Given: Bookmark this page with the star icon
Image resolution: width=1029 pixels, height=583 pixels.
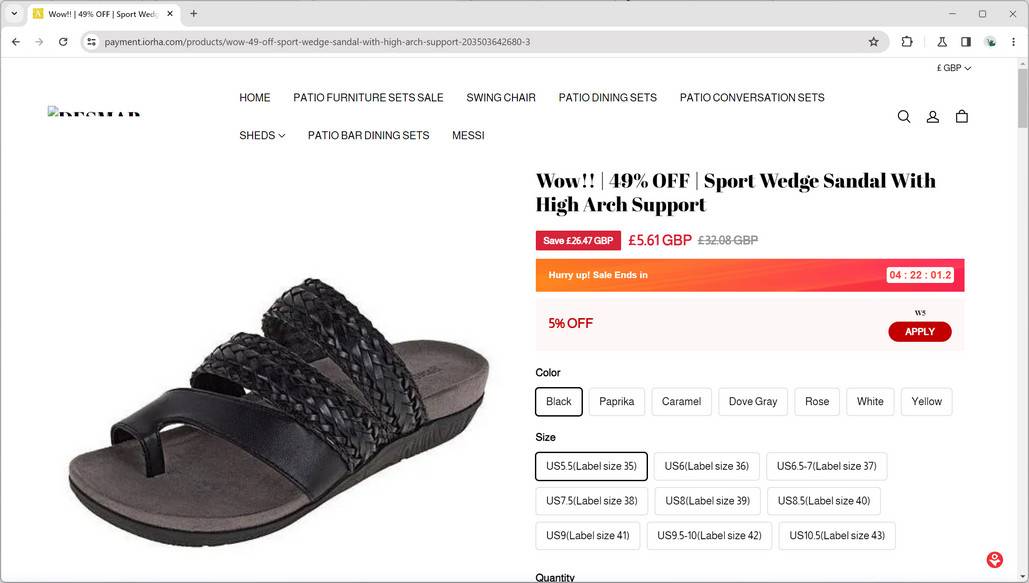Looking at the screenshot, I should tap(873, 42).
